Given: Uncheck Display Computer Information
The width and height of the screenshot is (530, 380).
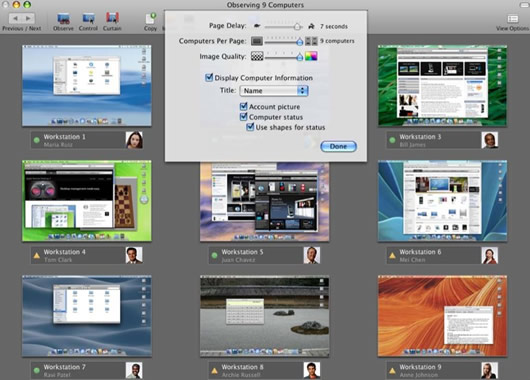Looking at the screenshot, I should pyautogui.click(x=209, y=78).
